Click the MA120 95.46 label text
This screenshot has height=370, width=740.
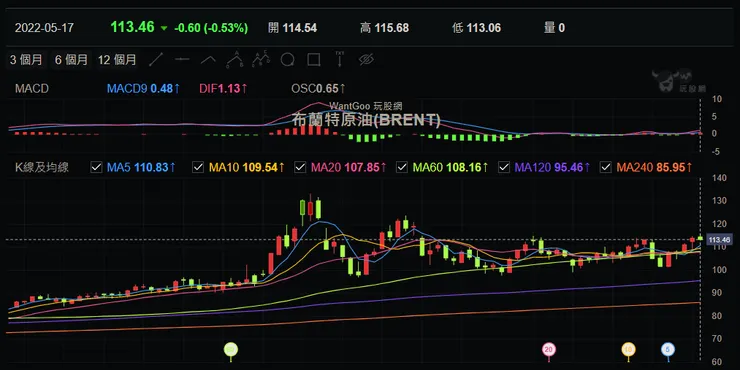point(552,167)
